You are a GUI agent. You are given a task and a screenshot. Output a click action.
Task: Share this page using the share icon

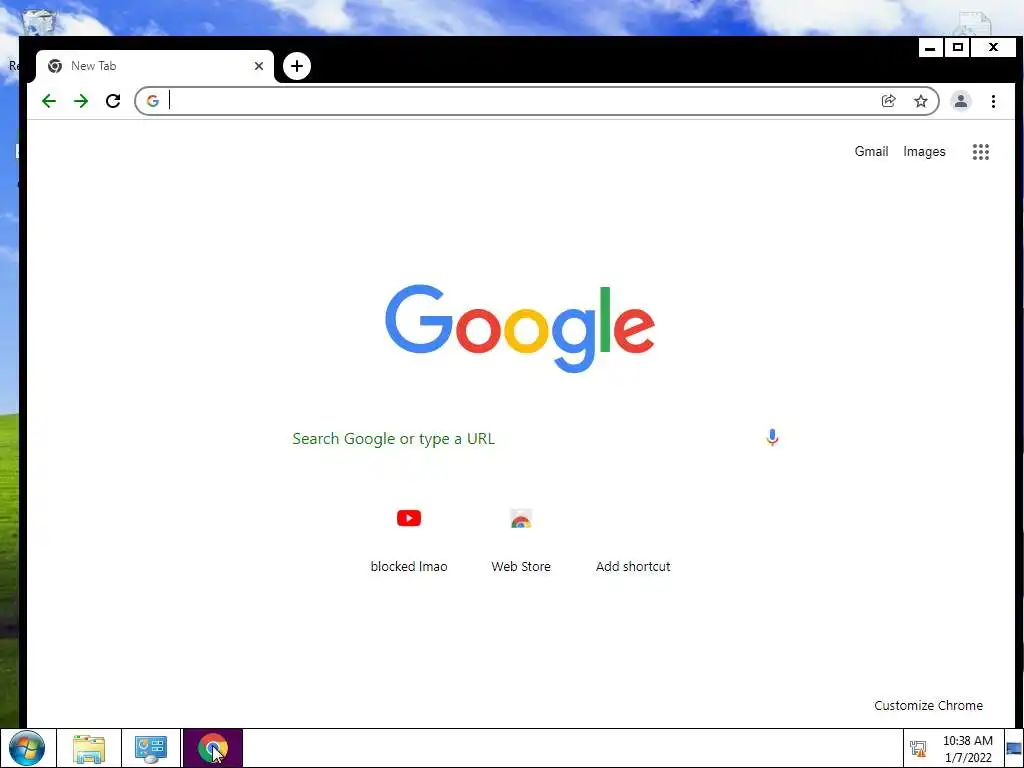(x=889, y=101)
